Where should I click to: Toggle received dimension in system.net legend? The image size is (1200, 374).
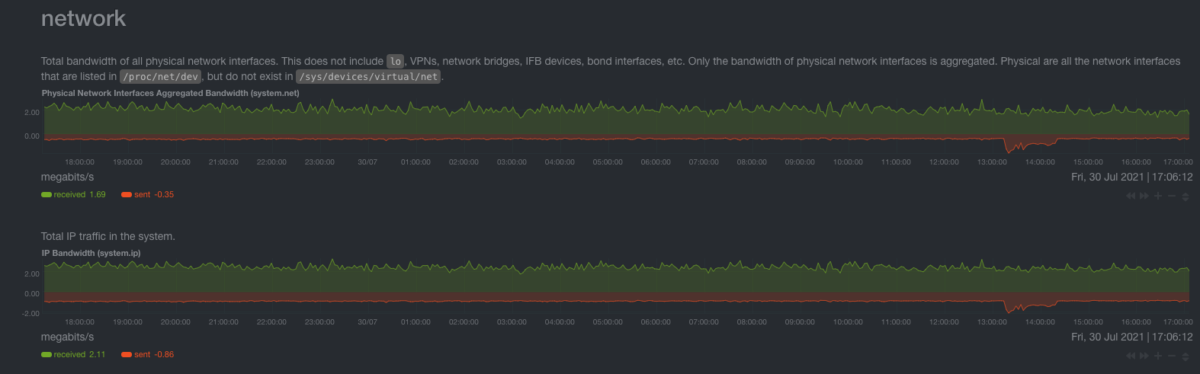pyautogui.click(x=73, y=194)
